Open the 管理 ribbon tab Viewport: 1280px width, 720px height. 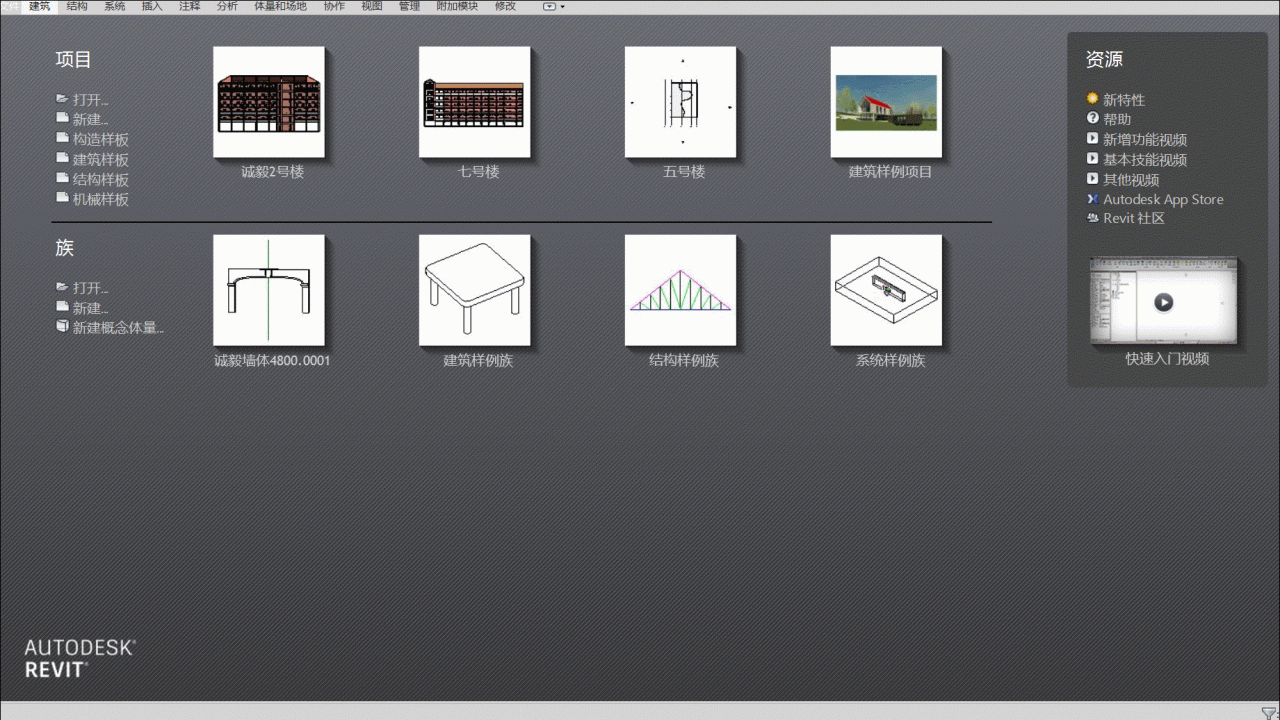[x=409, y=6]
